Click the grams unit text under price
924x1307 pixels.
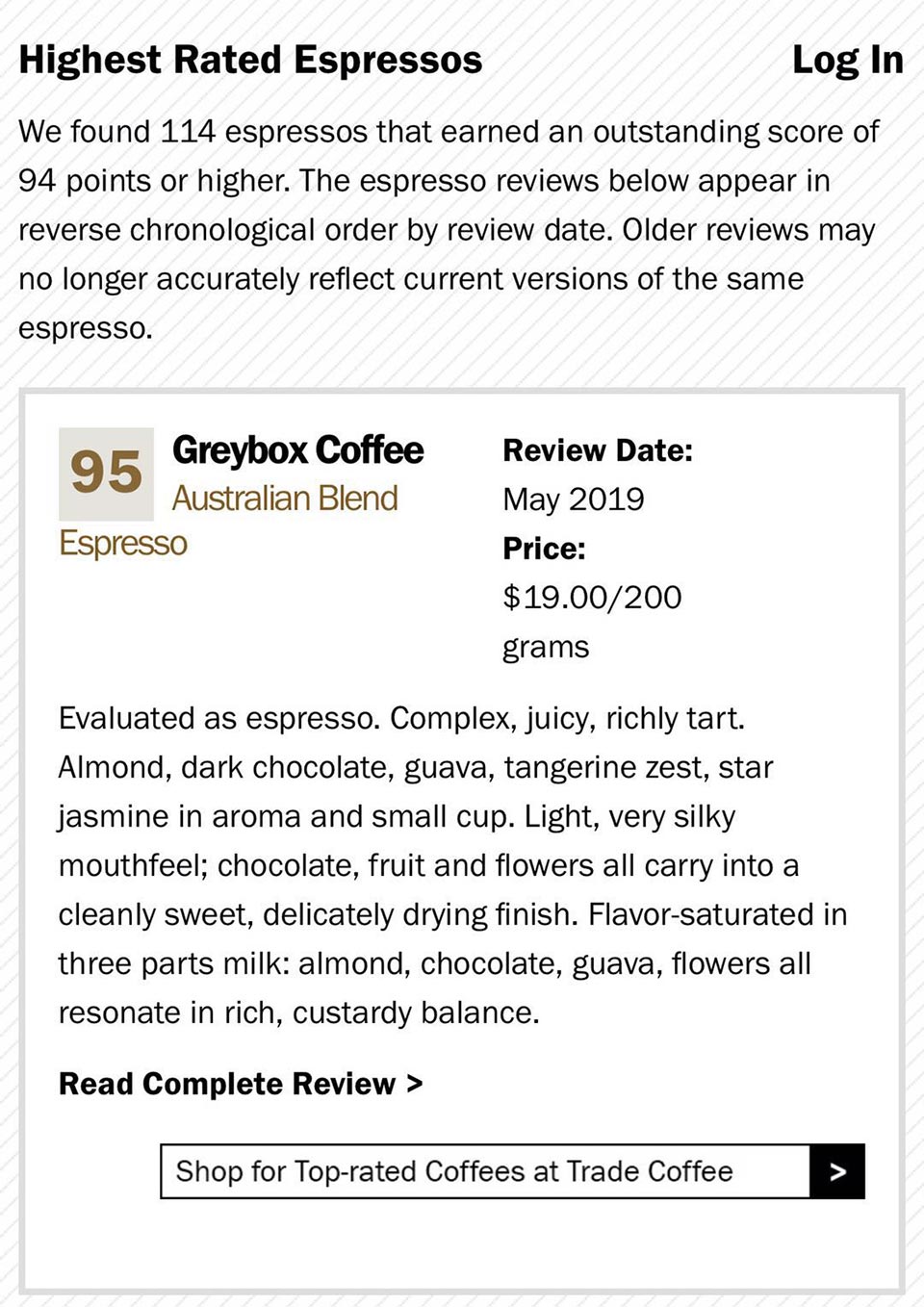pyautogui.click(x=546, y=648)
